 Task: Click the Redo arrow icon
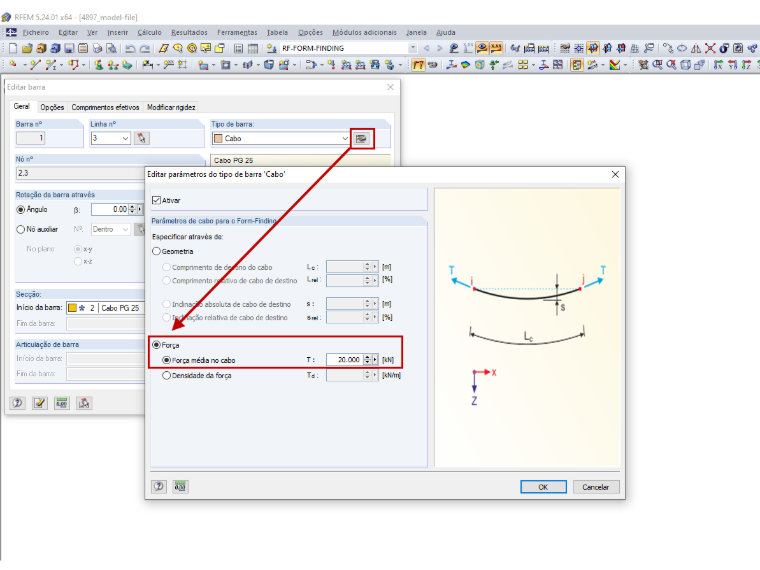click(x=144, y=48)
